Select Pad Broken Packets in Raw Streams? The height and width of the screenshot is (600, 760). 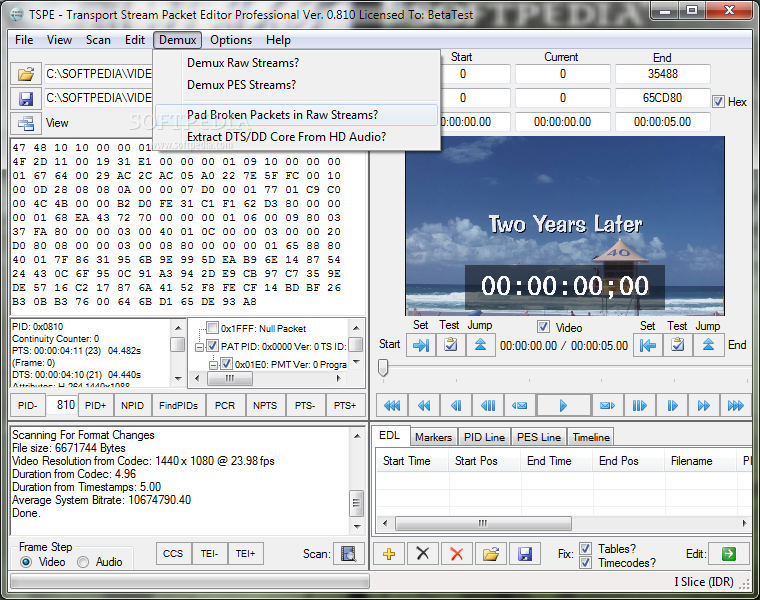pyautogui.click(x=296, y=115)
